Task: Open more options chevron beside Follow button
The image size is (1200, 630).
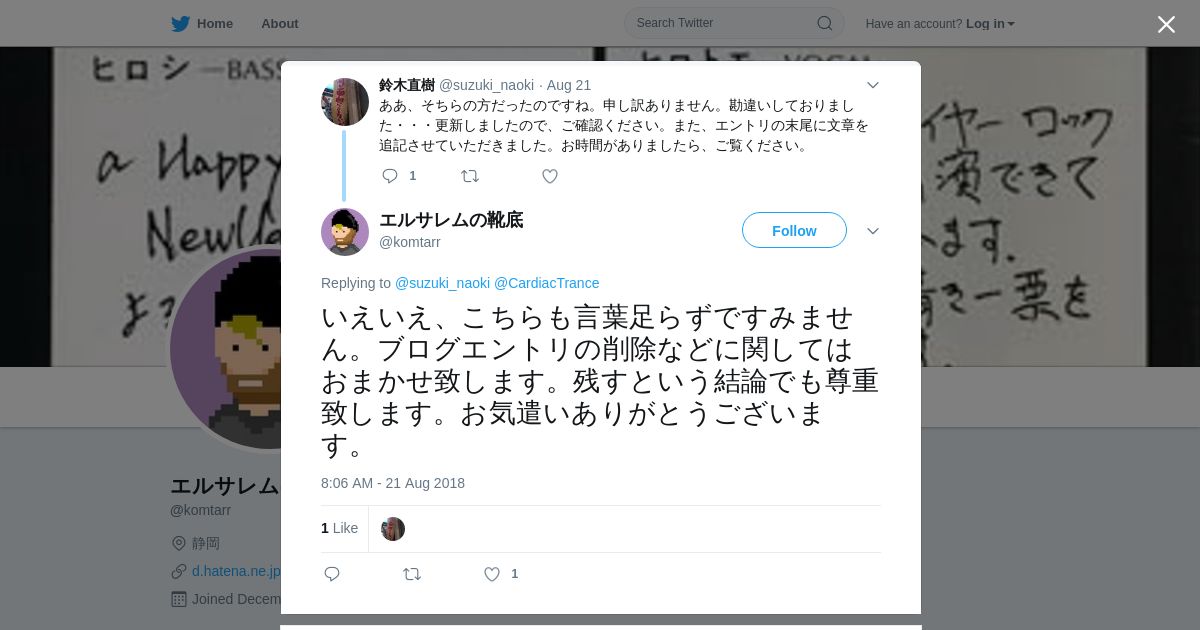Action: click(872, 231)
